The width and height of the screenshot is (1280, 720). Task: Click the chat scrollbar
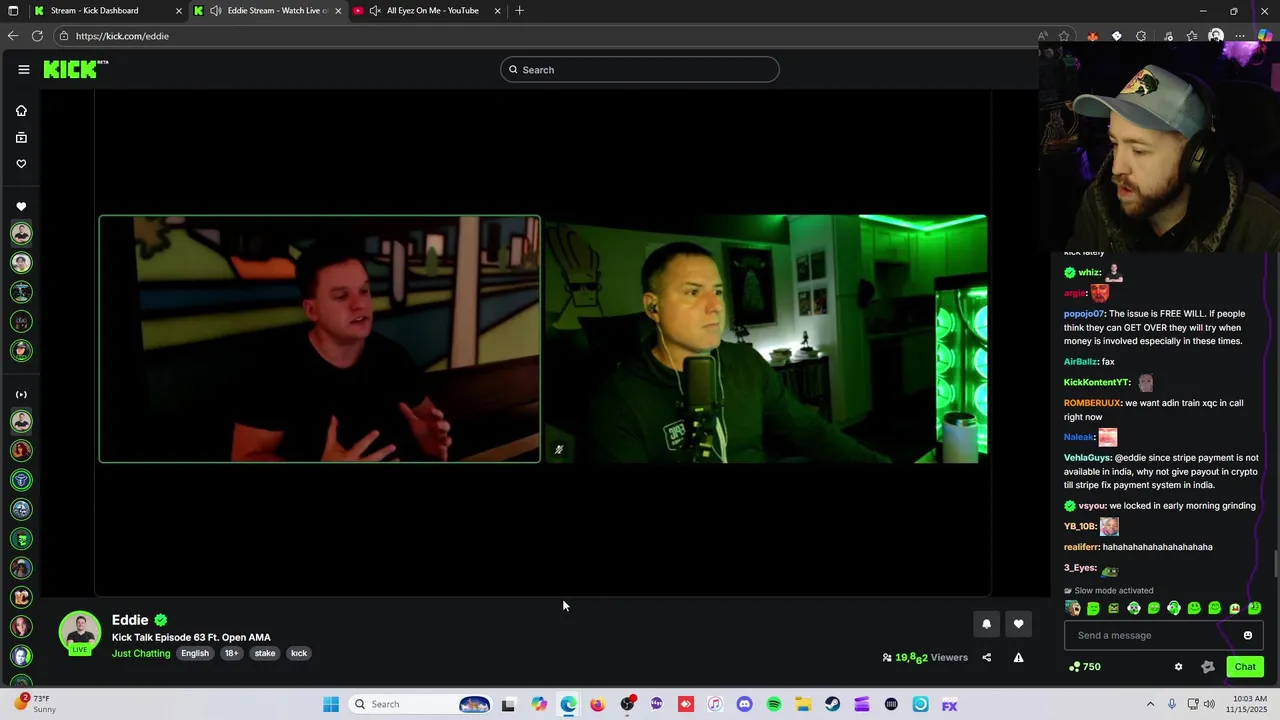pyautogui.click(x=1275, y=563)
